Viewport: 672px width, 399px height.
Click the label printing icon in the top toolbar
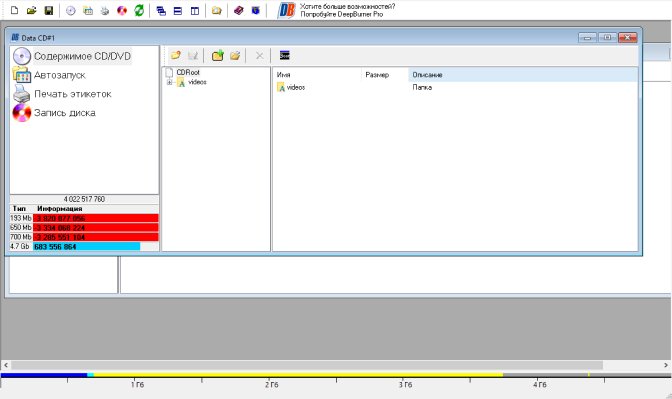click(x=105, y=11)
